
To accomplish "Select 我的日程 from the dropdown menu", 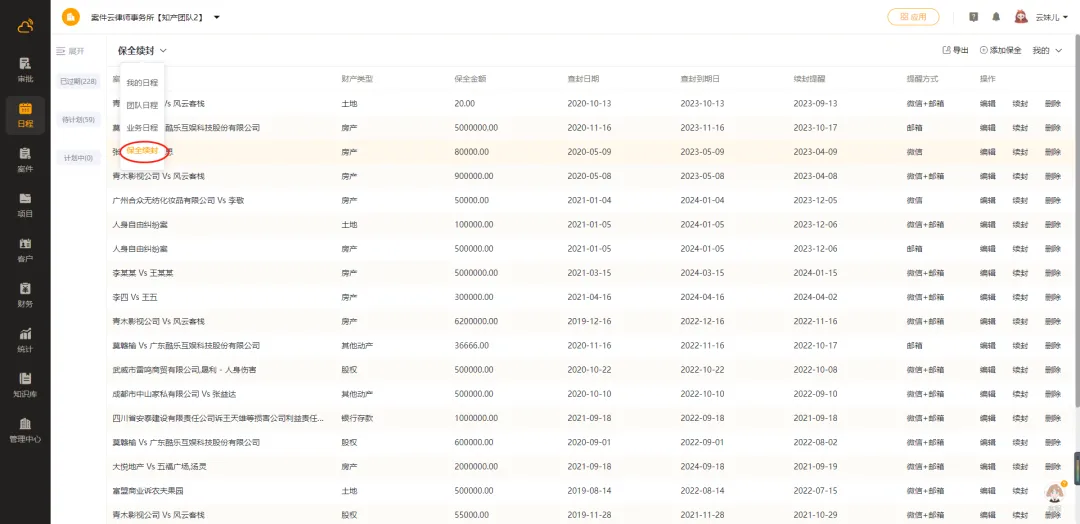I will (142, 82).
